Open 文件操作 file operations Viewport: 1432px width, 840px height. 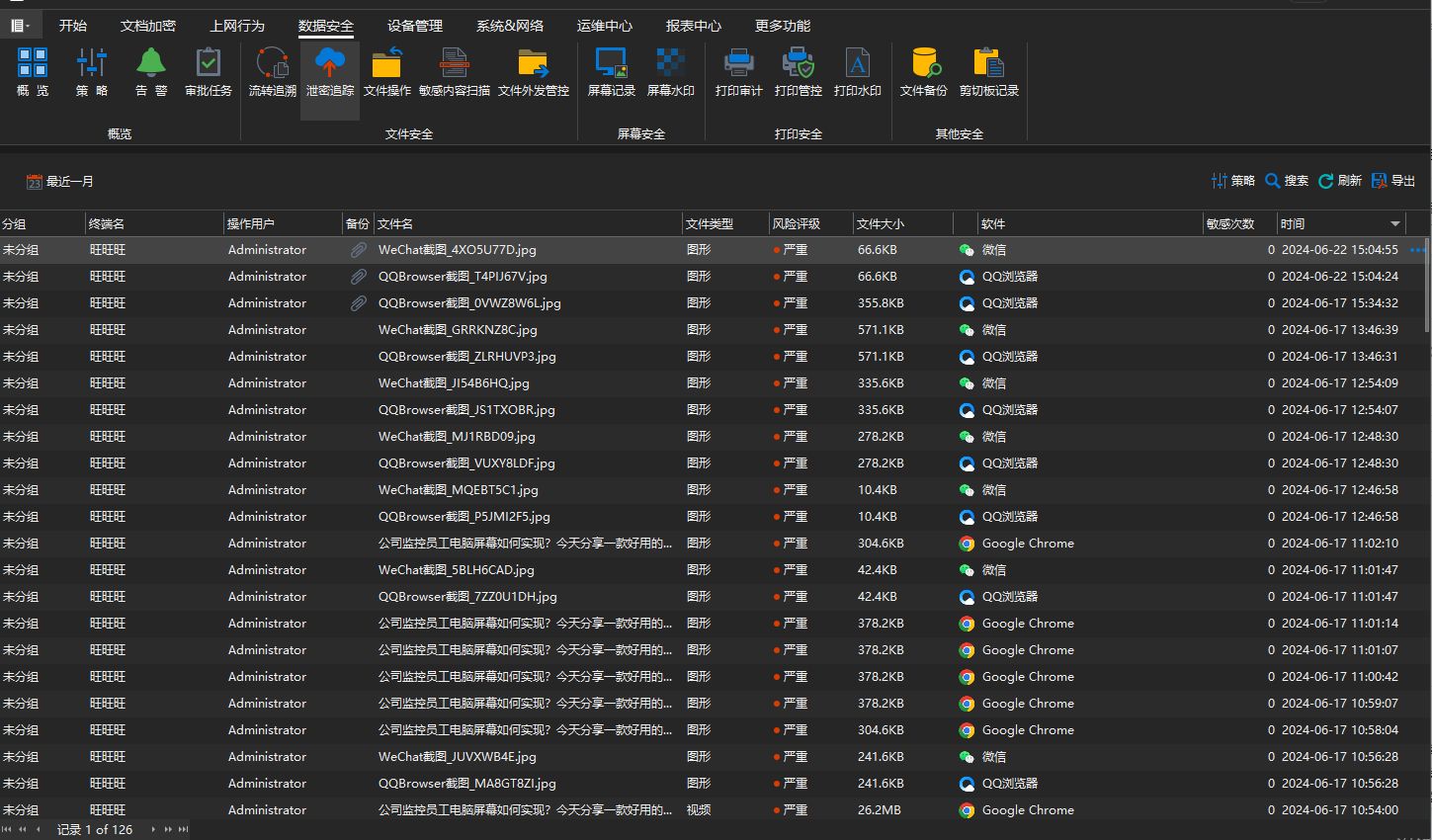[387, 72]
